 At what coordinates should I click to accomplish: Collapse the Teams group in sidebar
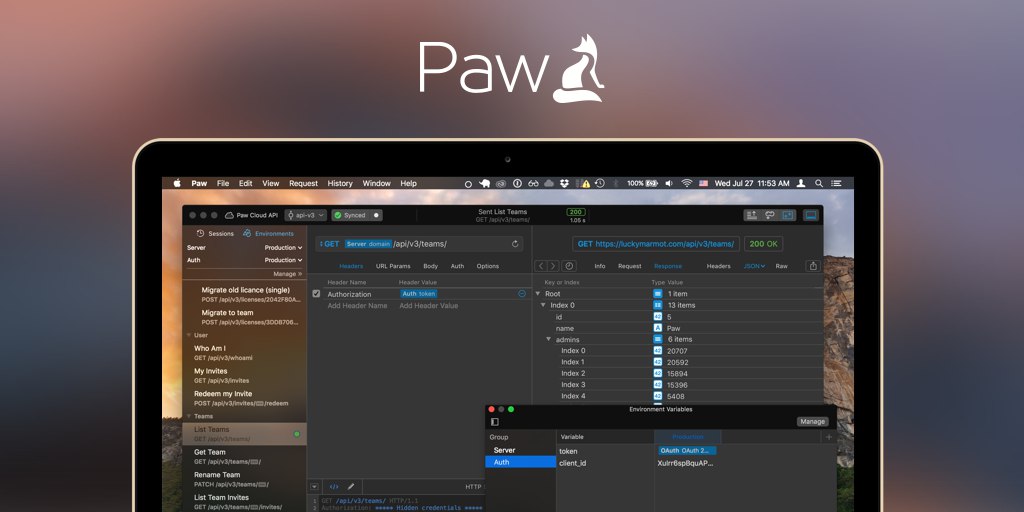(x=189, y=416)
